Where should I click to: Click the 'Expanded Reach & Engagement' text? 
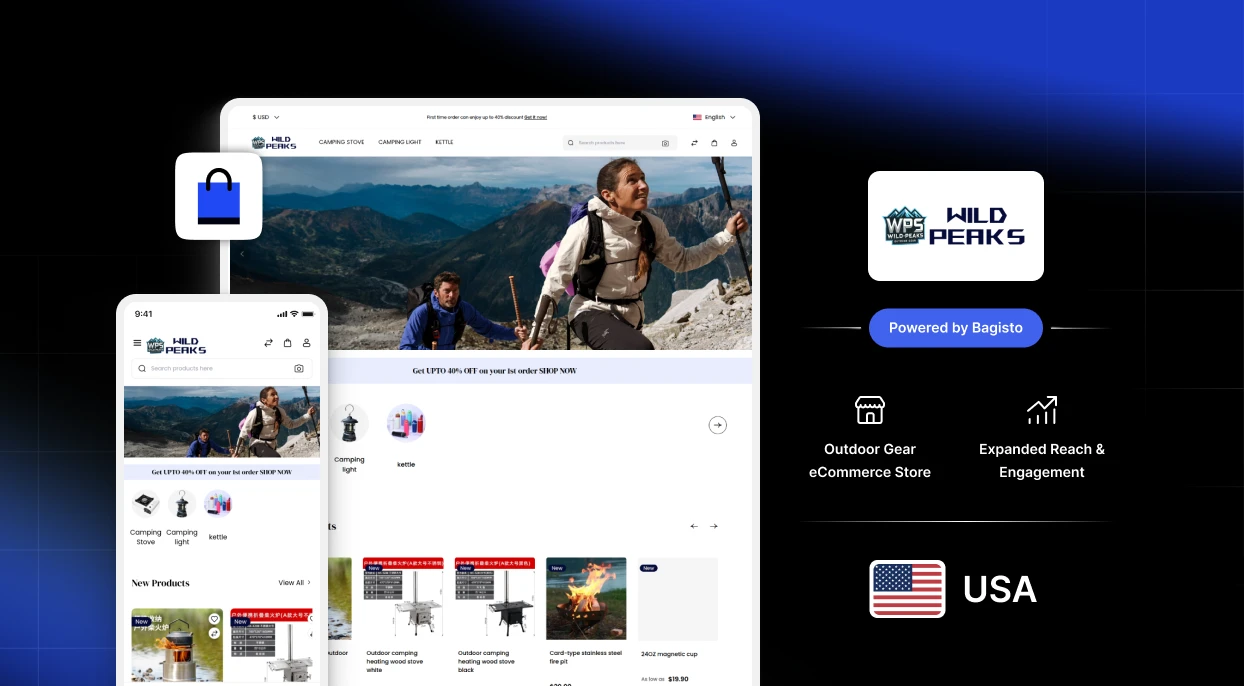pyautogui.click(x=1042, y=461)
